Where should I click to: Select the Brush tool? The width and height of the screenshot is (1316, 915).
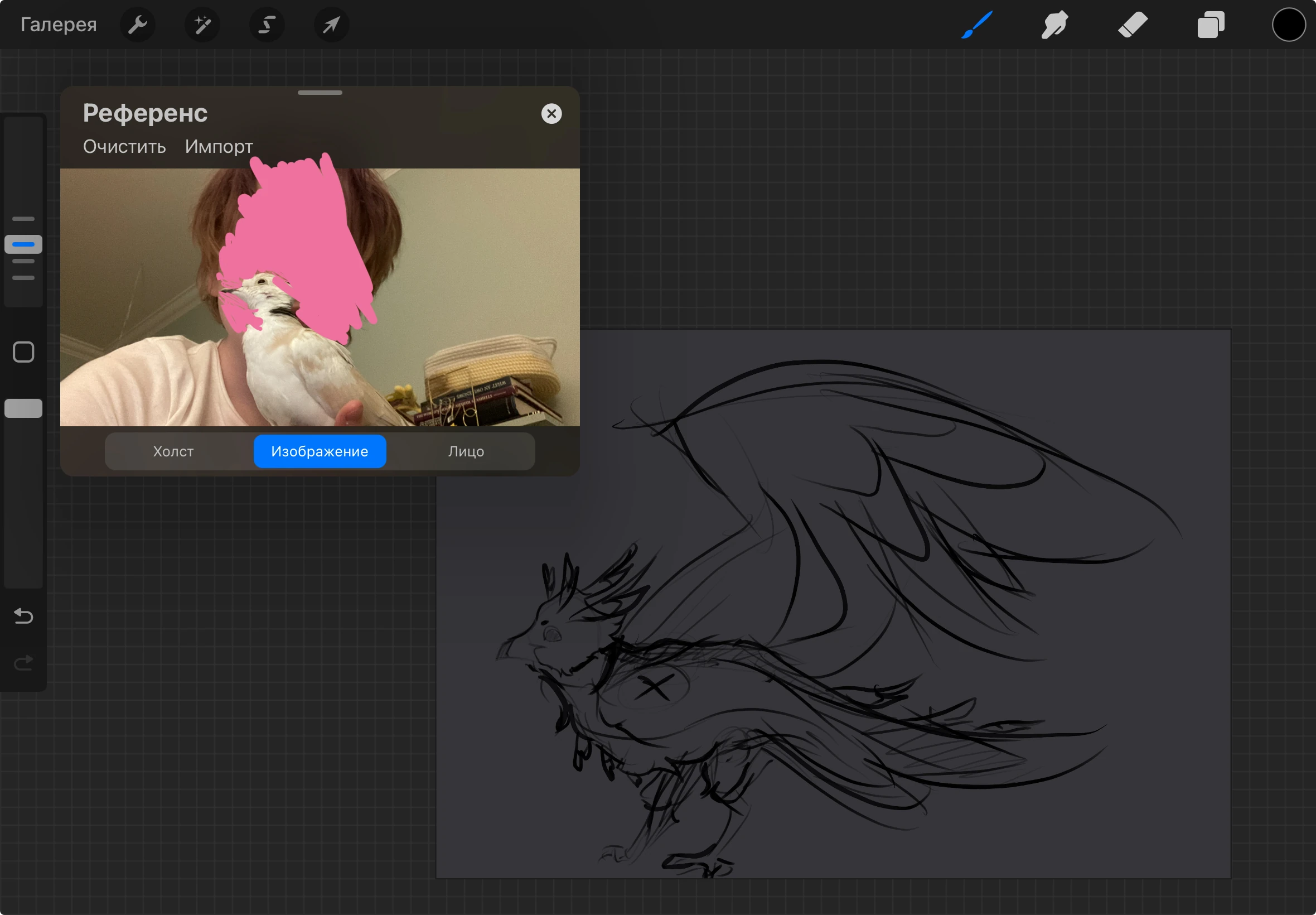(x=977, y=25)
